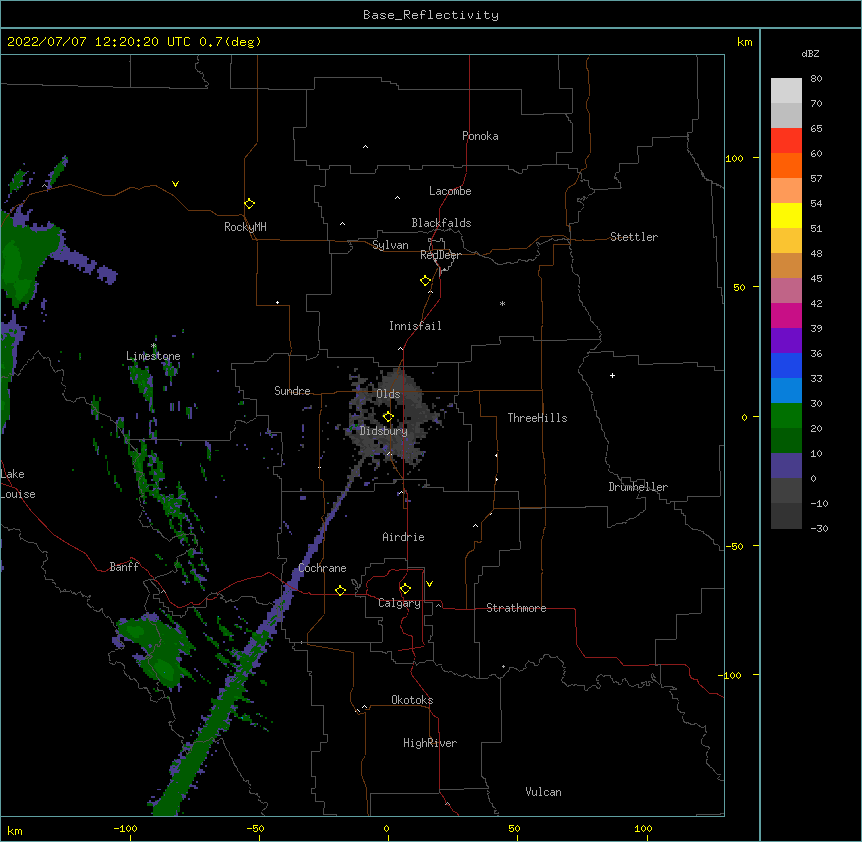The image size is (862, 842).
Task: Click the Okotoks label
Action: coord(412,700)
